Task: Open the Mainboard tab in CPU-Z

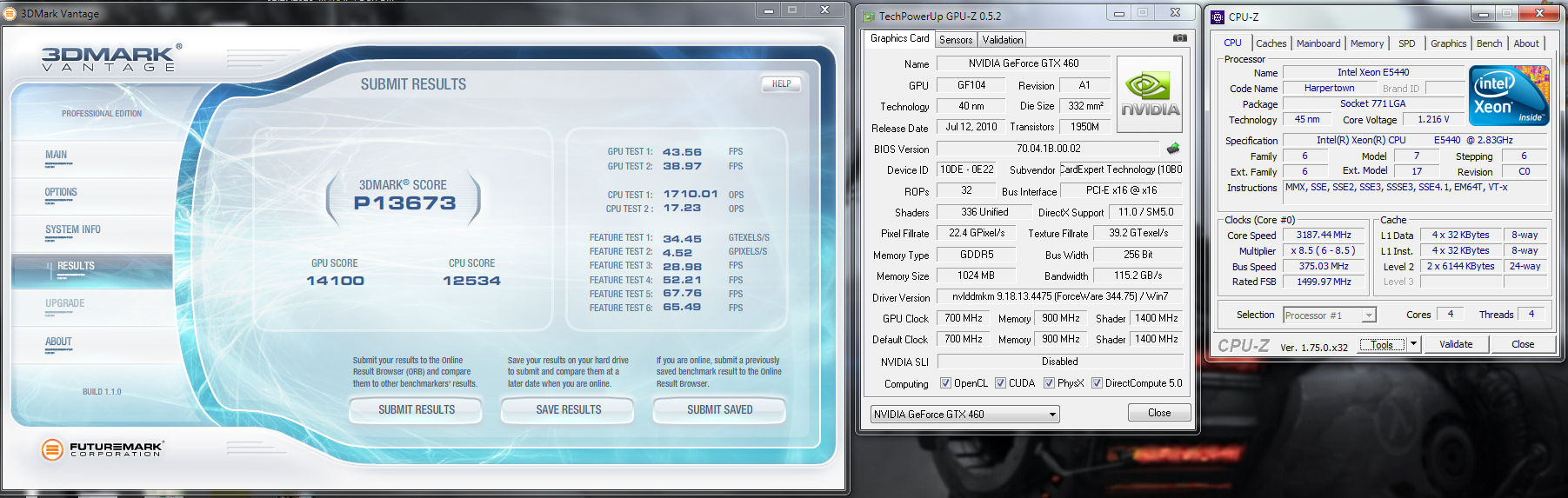Action: coord(1318,43)
